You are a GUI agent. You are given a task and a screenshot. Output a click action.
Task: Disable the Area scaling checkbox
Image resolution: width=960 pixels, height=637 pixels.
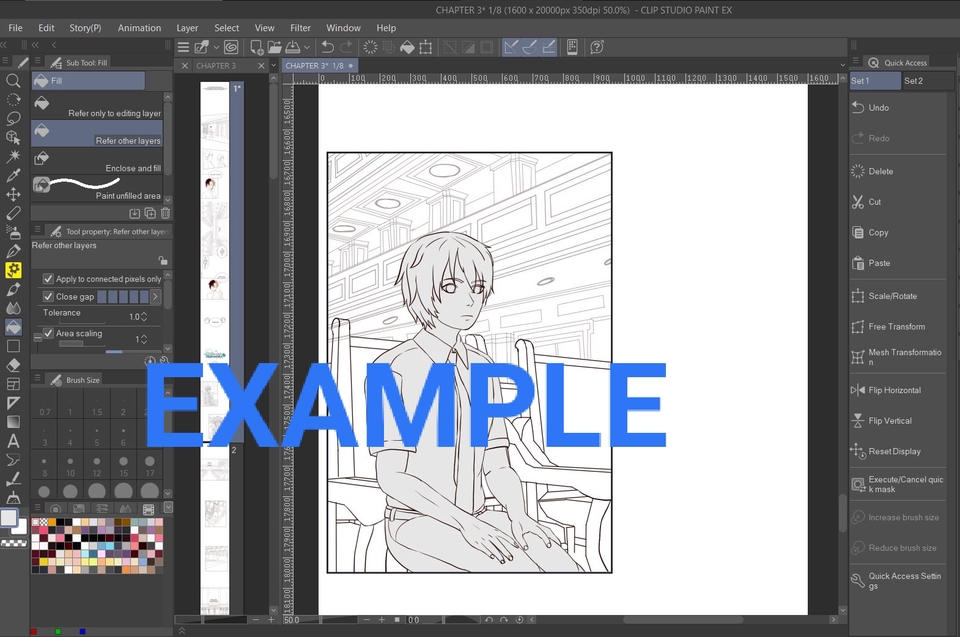48,333
